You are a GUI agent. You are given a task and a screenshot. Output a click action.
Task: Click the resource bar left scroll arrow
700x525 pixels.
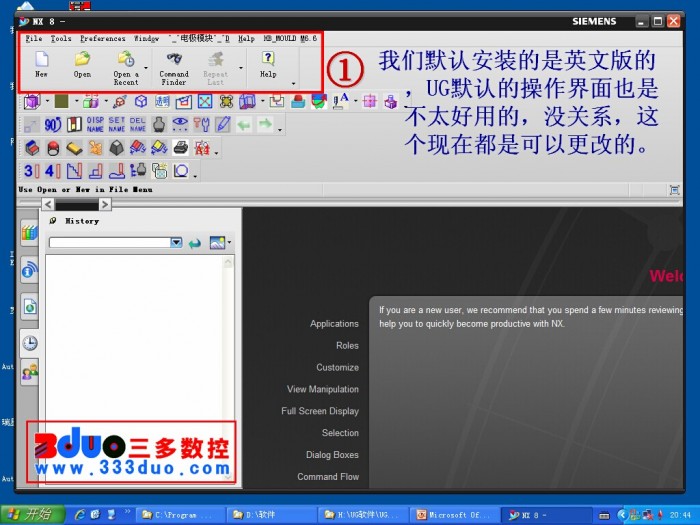[48, 204]
